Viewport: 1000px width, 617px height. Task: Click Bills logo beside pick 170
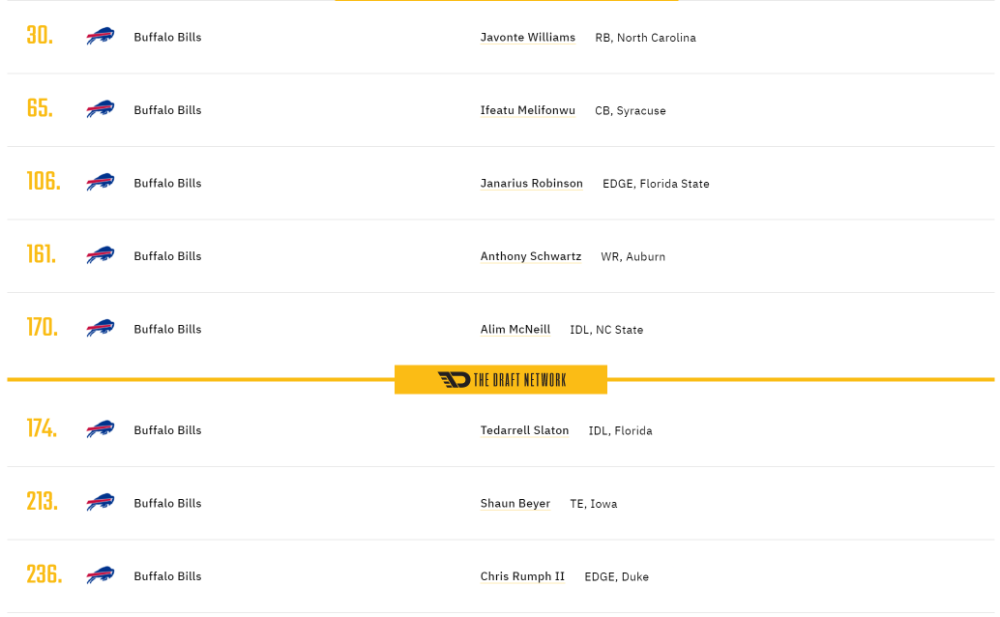click(100, 329)
